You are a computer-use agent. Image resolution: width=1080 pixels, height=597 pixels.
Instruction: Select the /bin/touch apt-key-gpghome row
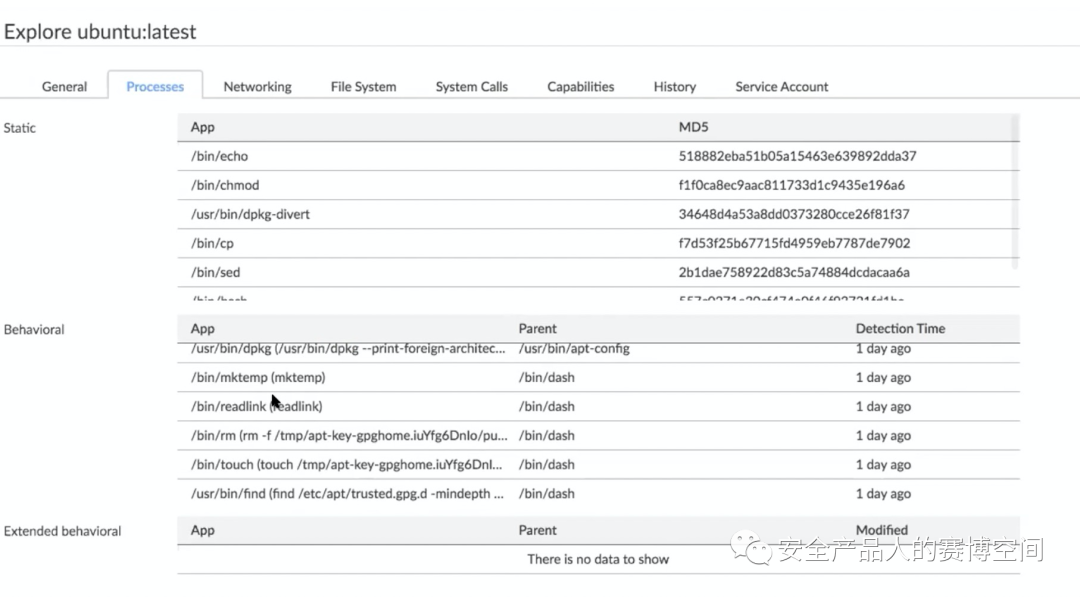pyautogui.click(x=598, y=464)
